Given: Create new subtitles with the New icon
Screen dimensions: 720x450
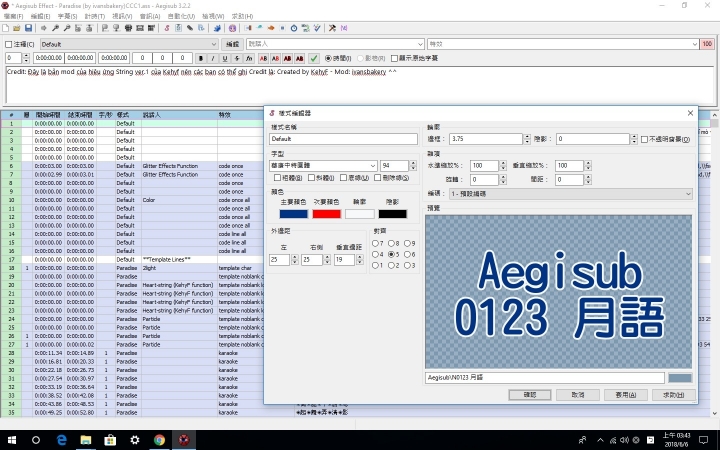Looking at the screenshot, I should point(6,28).
